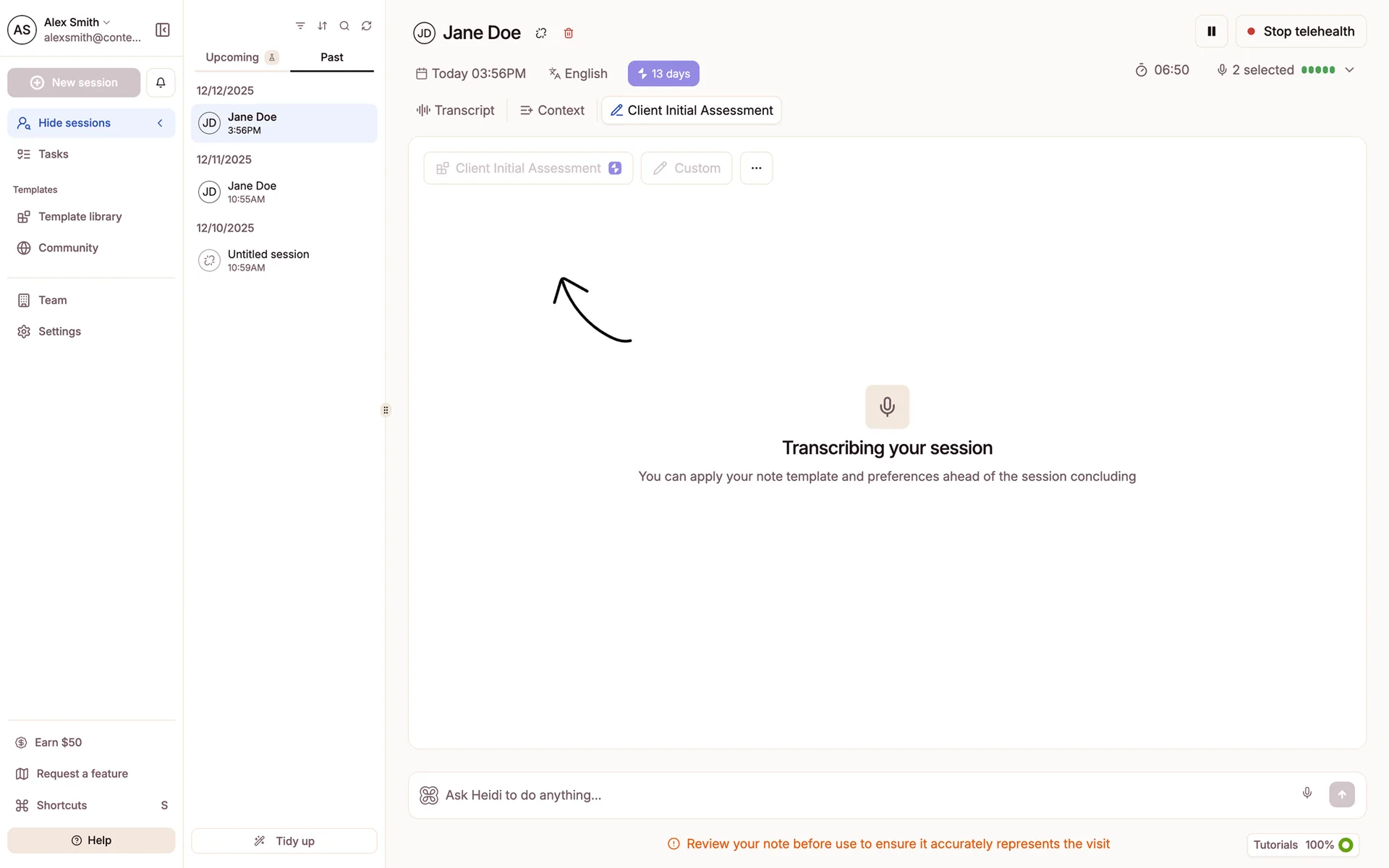
Task: Click the dictation microphone in Ask Heidi bar
Action: click(1307, 793)
